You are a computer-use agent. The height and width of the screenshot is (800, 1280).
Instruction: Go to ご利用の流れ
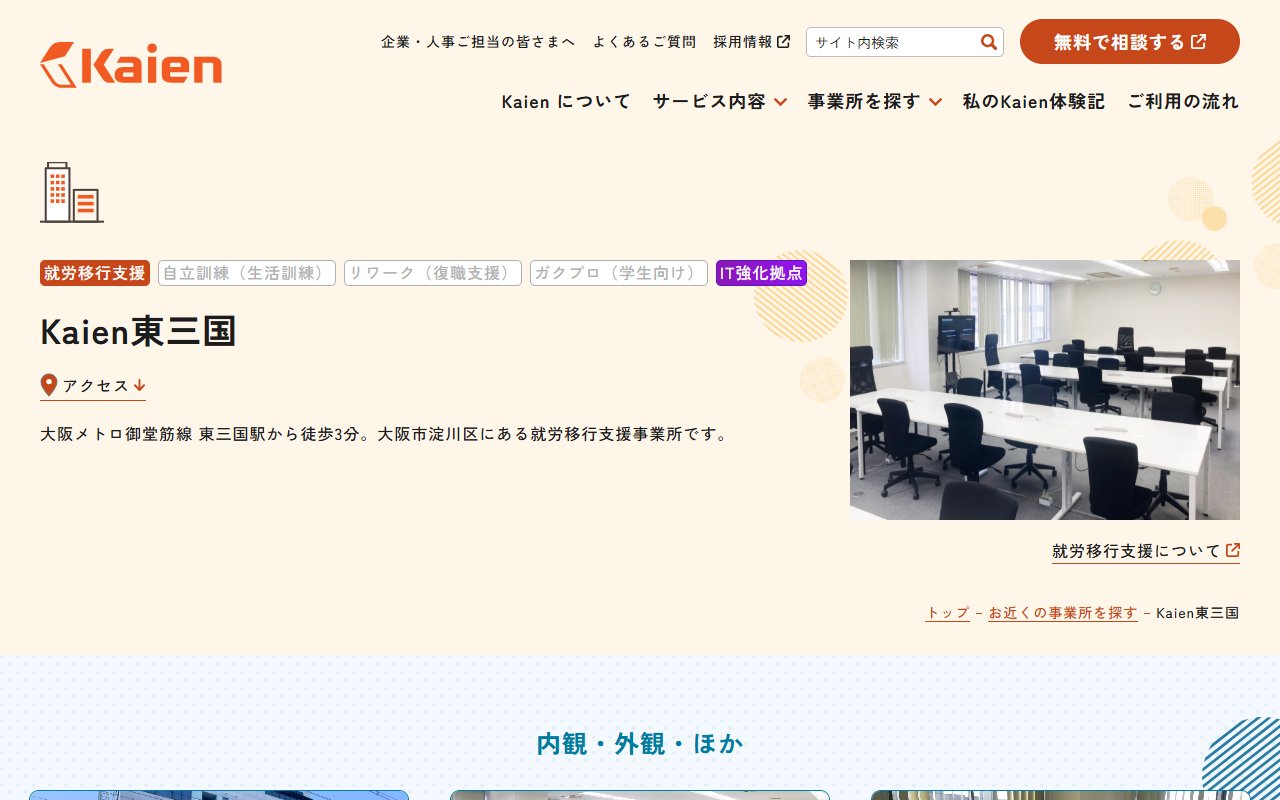[x=1183, y=101]
